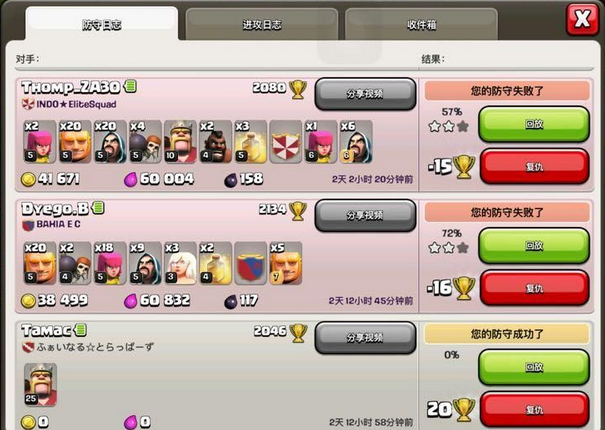Click the green 回放 button for Tamac
Image resolution: width=605 pixels, height=430 pixels.
click(534, 367)
